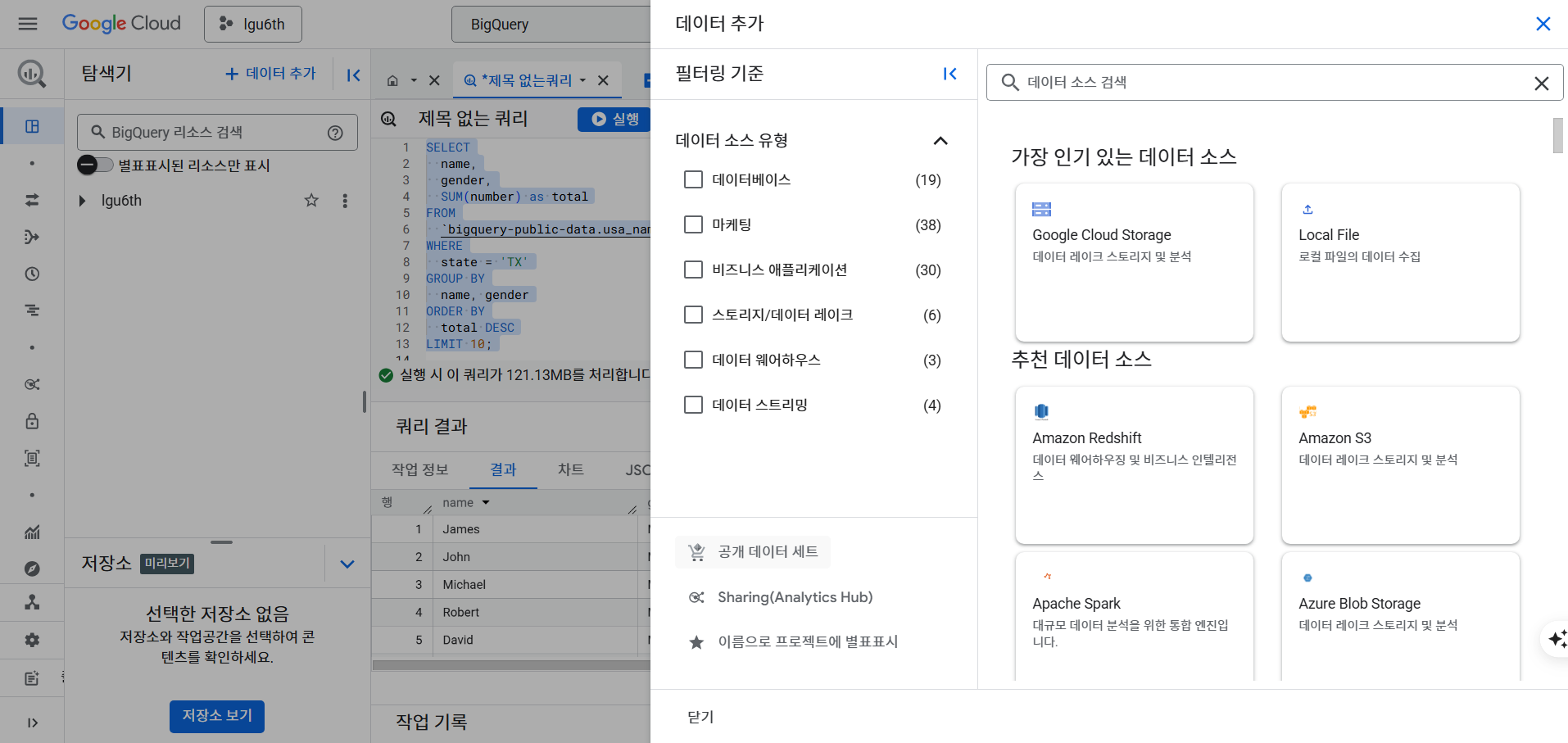Open the settings gear icon in sidebar

(32, 640)
